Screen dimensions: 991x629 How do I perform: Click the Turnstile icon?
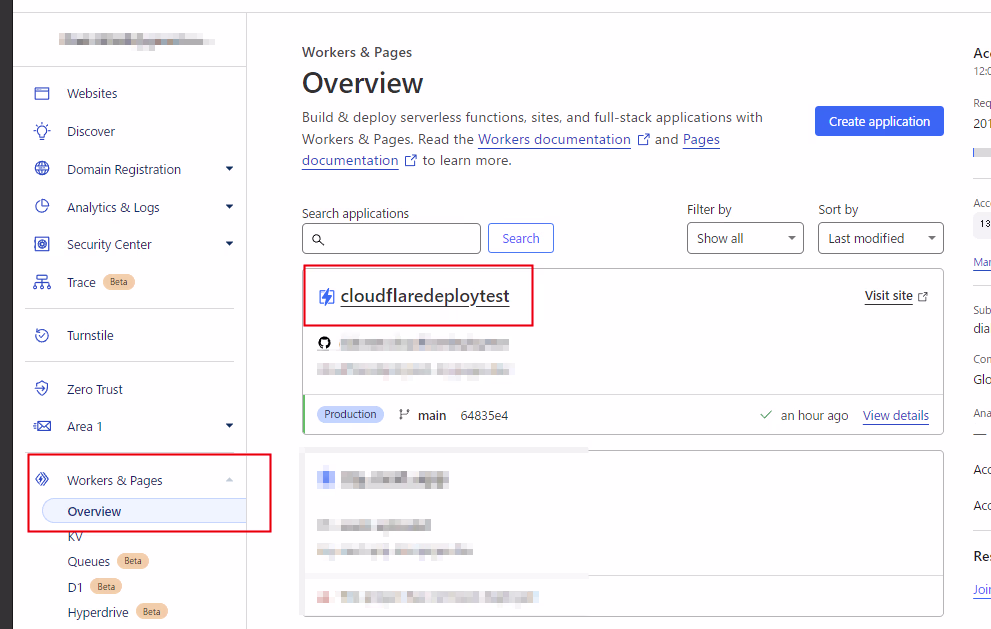click(x=42, y=335)
